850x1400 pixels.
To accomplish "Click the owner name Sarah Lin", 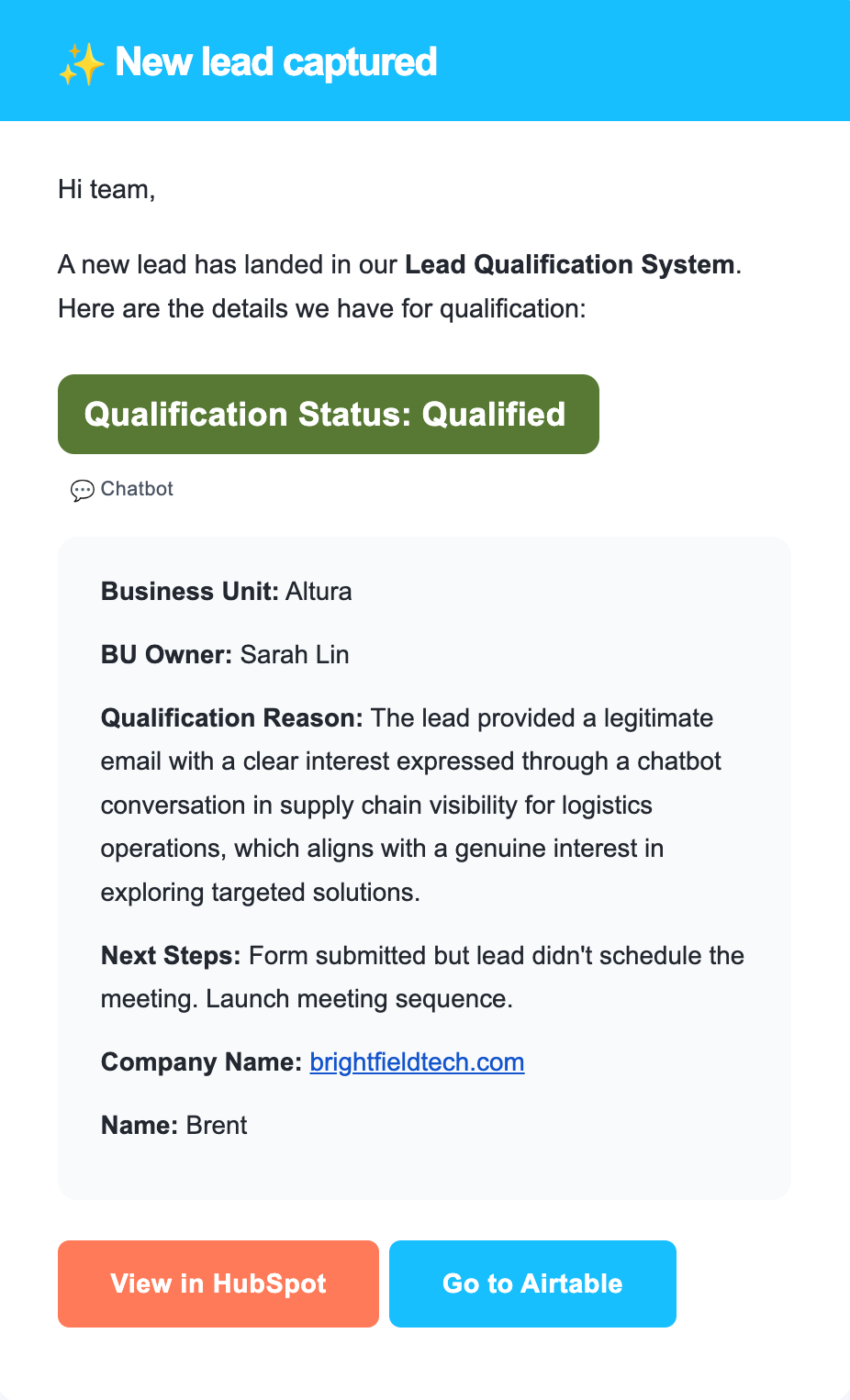I will (x=295, y=655).
